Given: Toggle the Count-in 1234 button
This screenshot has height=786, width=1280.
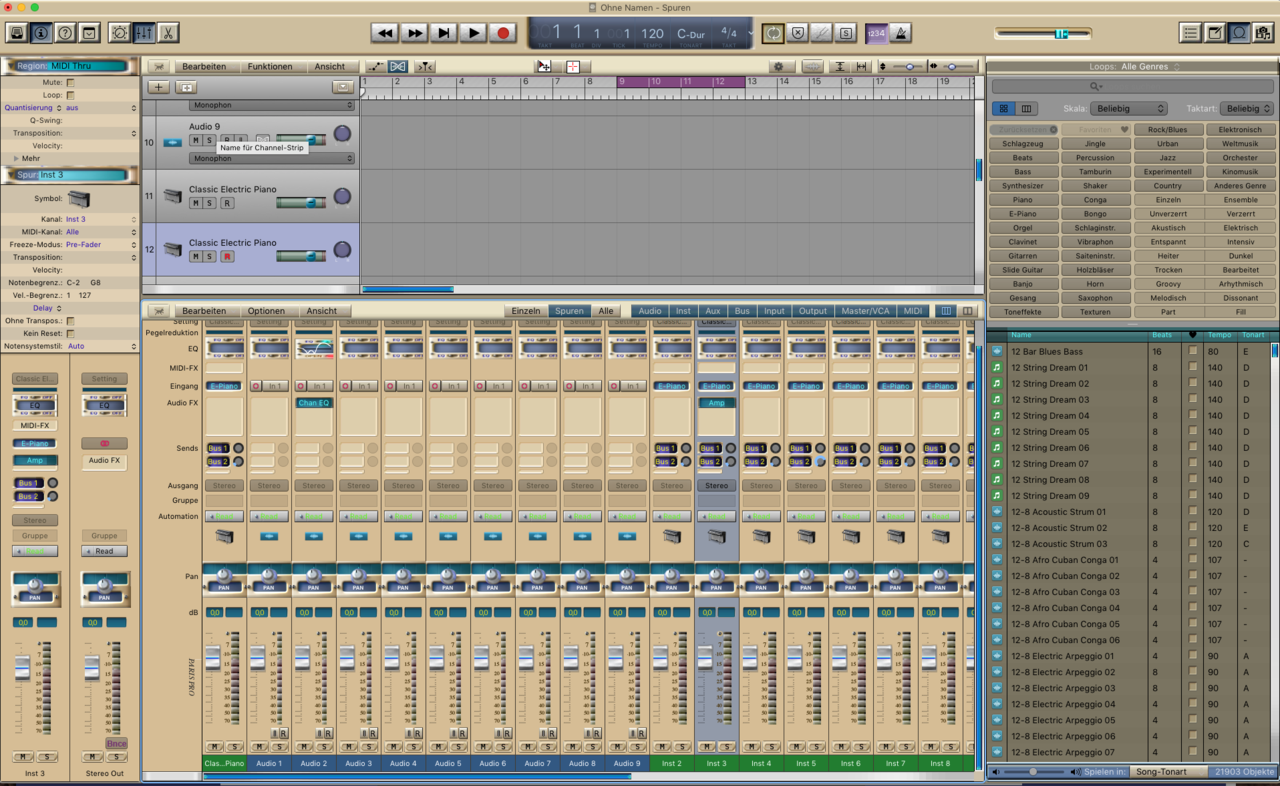Looking at the screenshot, I should 876,33.
